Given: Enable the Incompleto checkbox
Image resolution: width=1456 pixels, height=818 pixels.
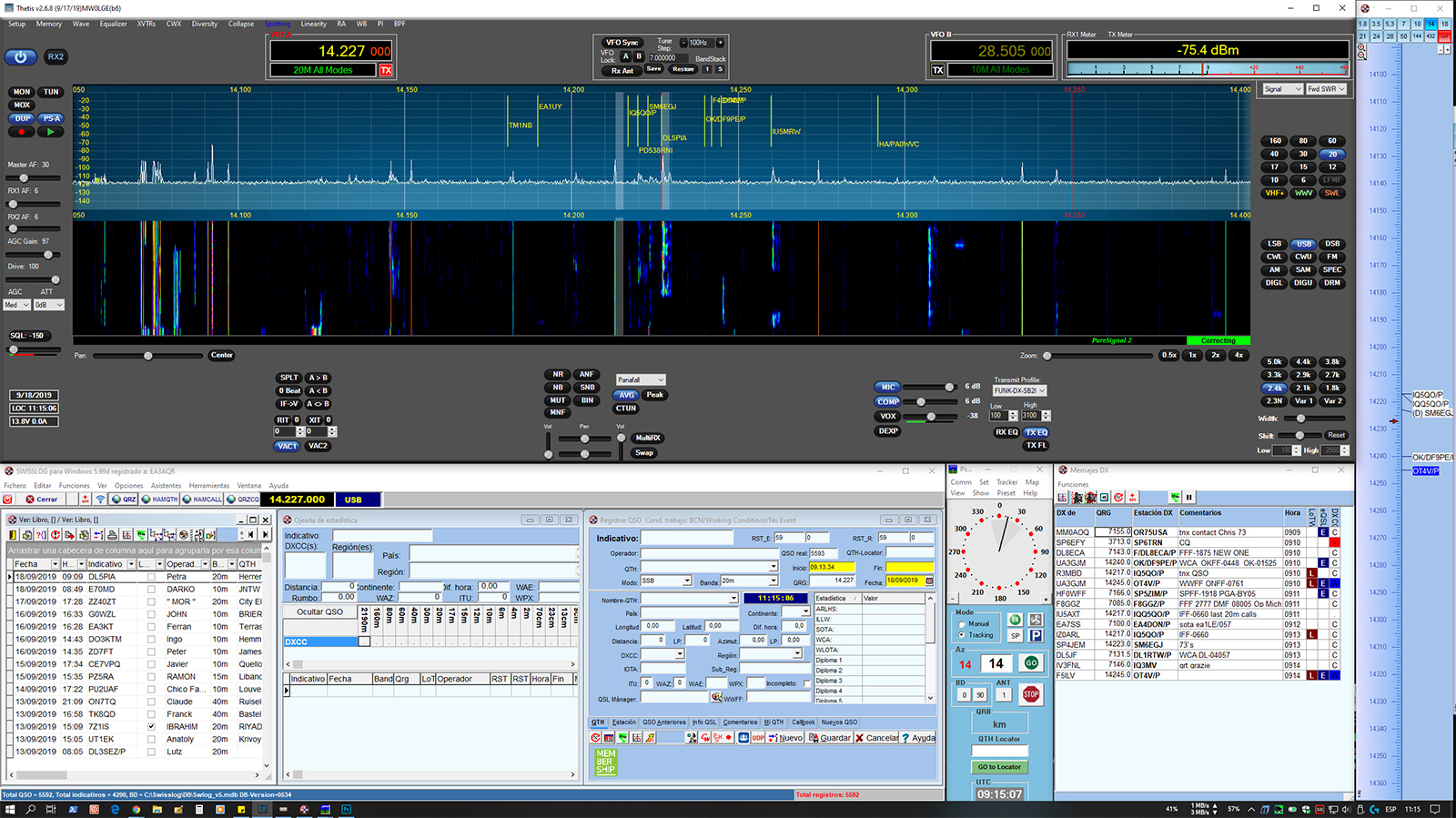Looking at the screenshot, I should click(807, 683).
